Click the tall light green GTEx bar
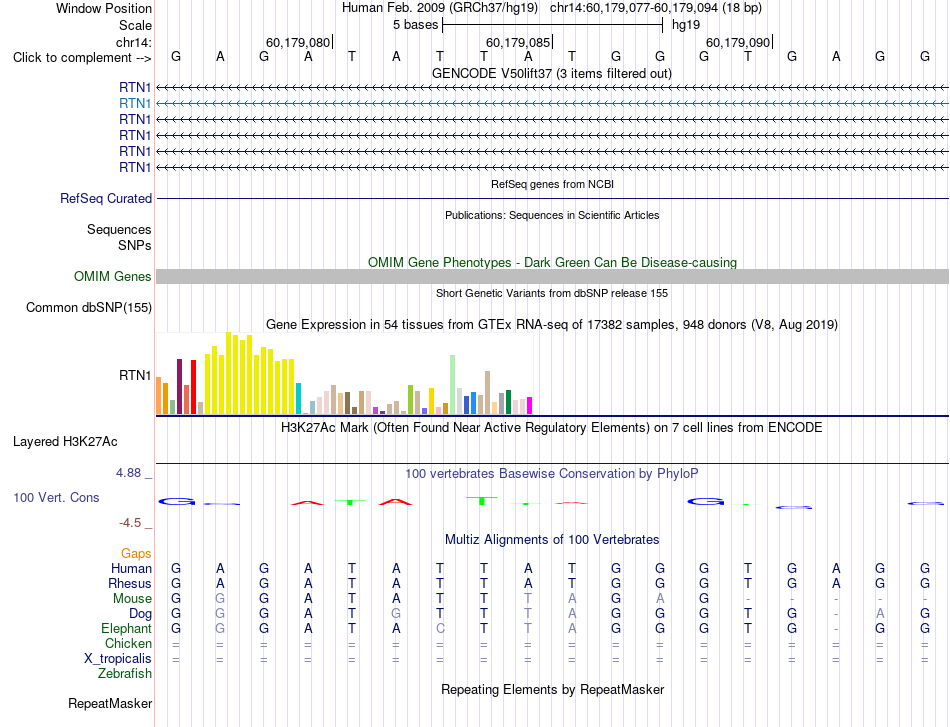 point(453,385)
